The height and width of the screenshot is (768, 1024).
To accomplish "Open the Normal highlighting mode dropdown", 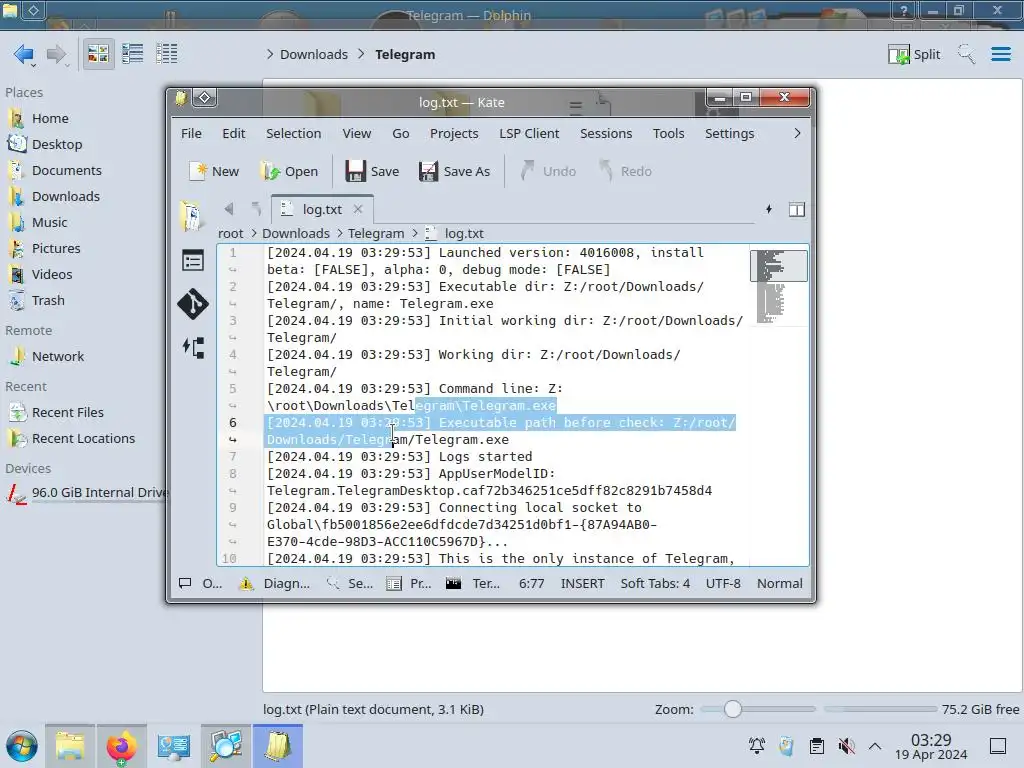I will click(780, 583).
